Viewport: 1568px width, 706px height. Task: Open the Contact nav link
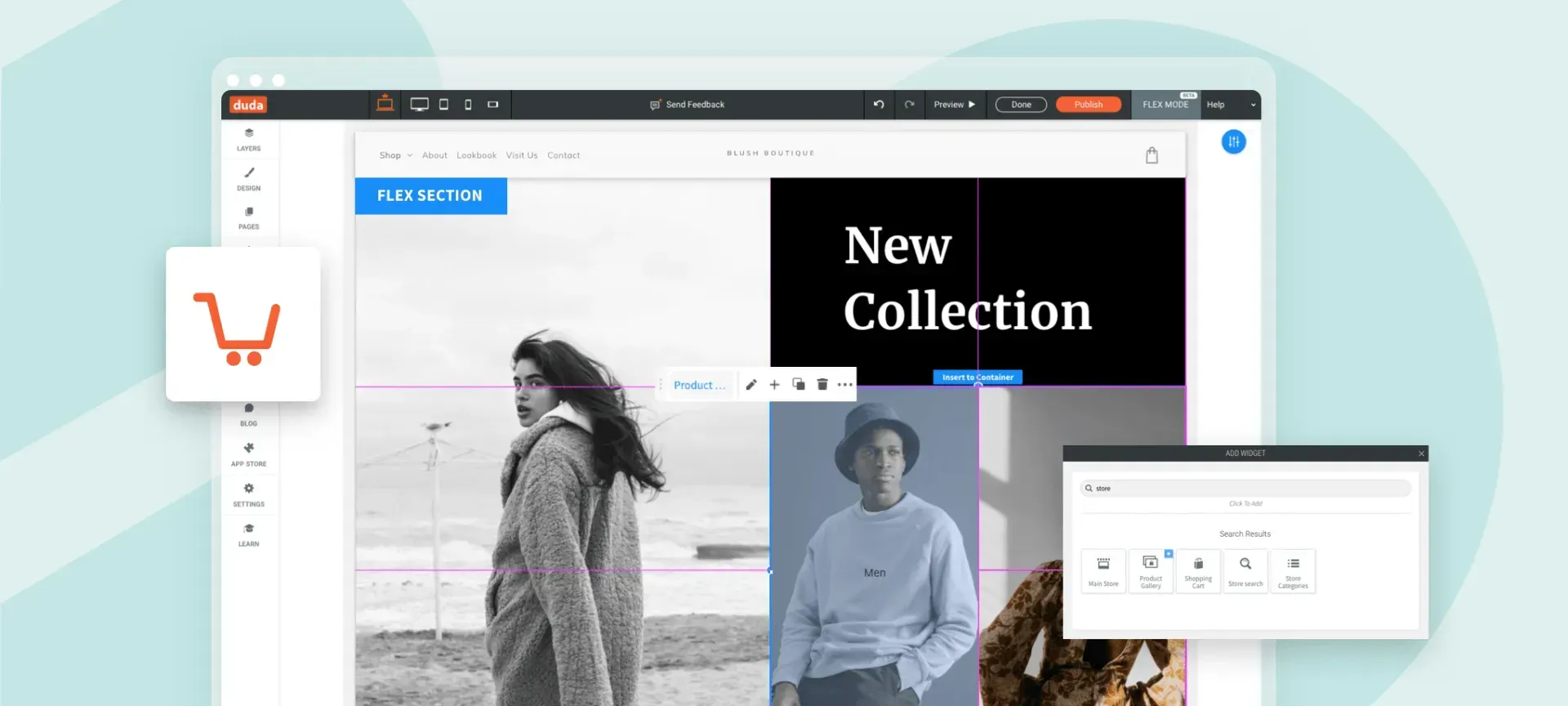(563, 155)
